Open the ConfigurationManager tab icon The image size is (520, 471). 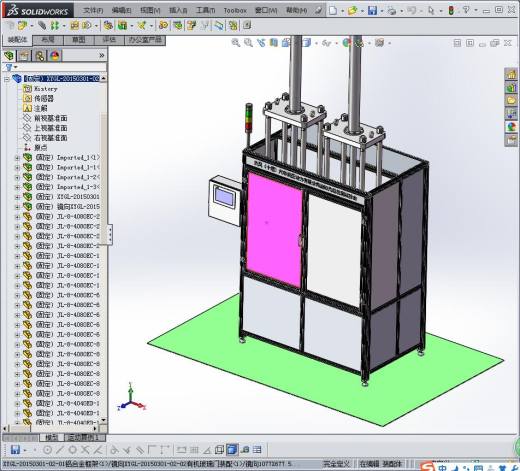[40, 55]
